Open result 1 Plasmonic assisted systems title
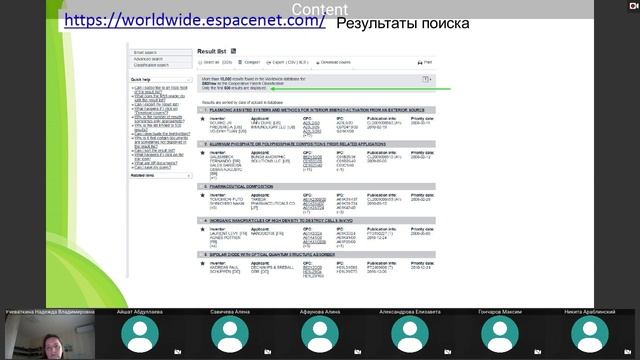The image size is (640, 360). coord(317,110)
